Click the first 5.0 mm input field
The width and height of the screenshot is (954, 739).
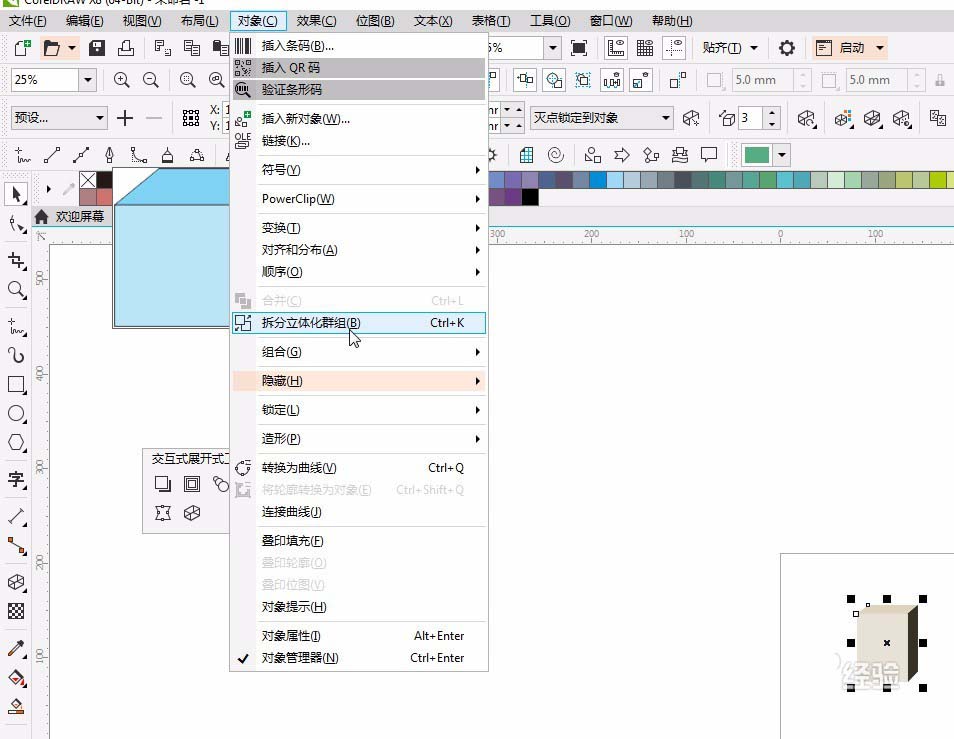(x=762, y=80)
